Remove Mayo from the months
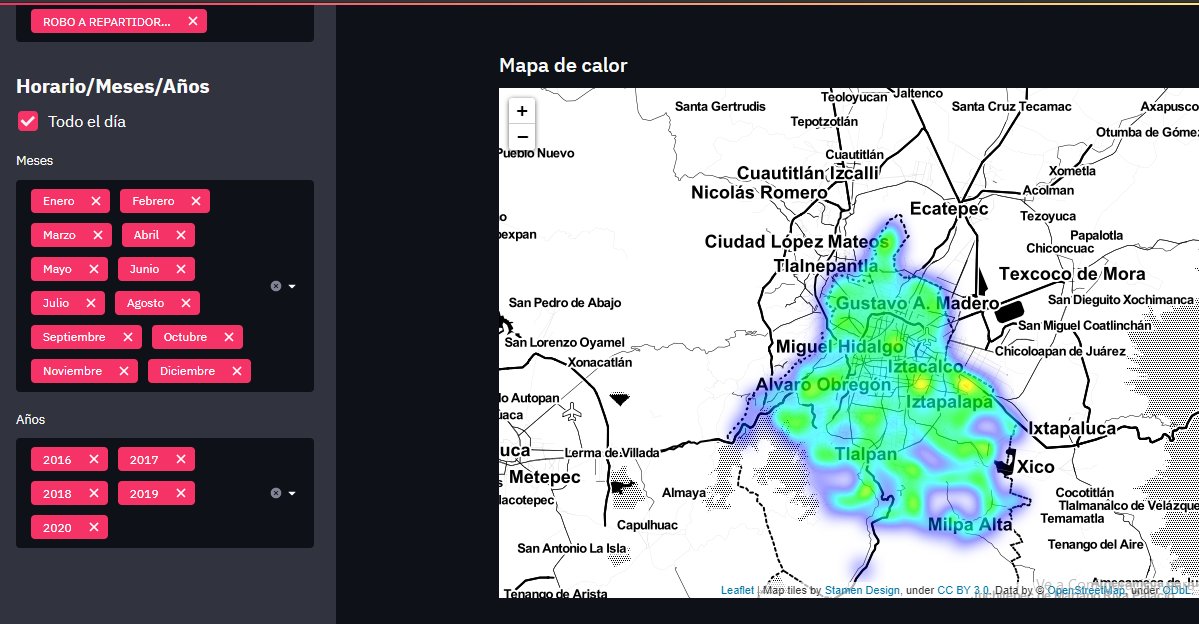1199x624 pixels. 93,269
